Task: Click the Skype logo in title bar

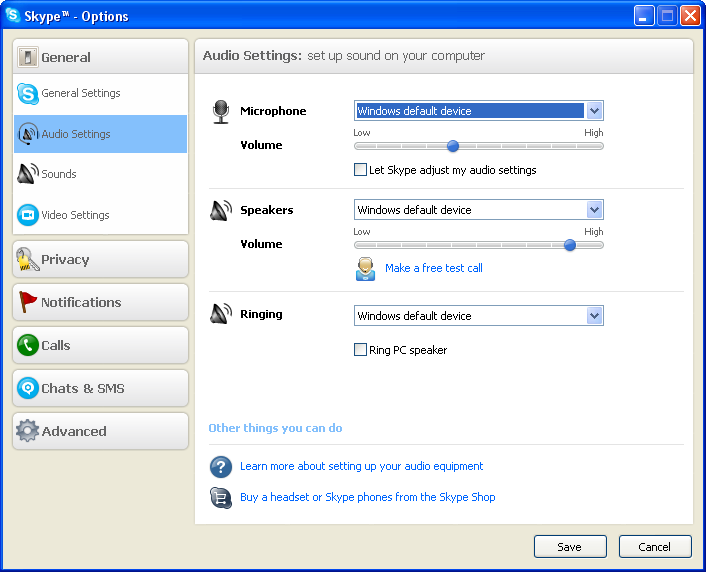Action: coord(13,15)
